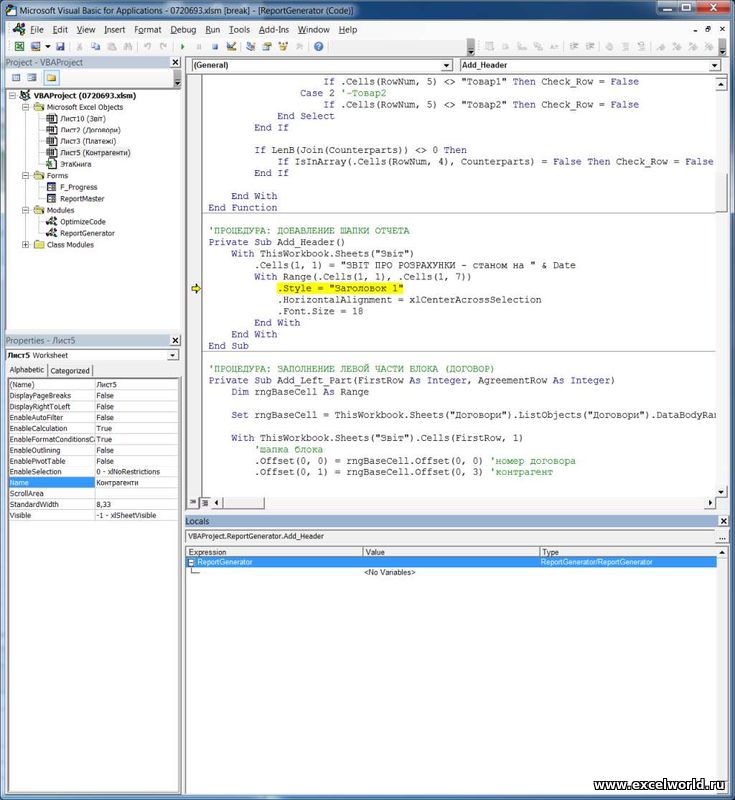
Task: Click the Insert UserForm toolbar icon
Action: [35, 46]
